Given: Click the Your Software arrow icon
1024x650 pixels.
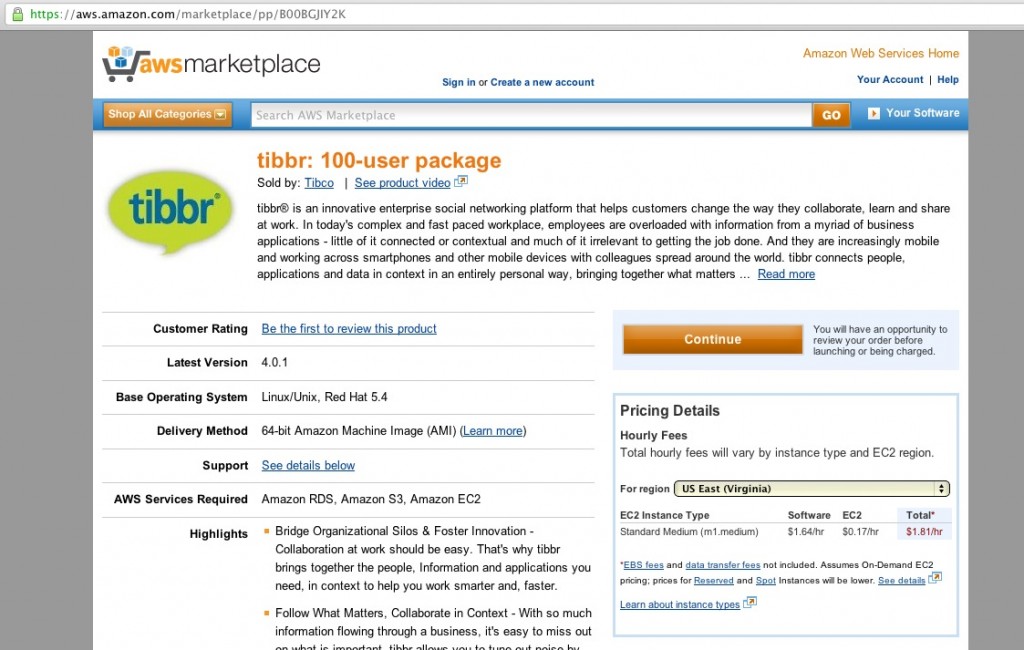Looking at the screenshot, I should [873, 114].
